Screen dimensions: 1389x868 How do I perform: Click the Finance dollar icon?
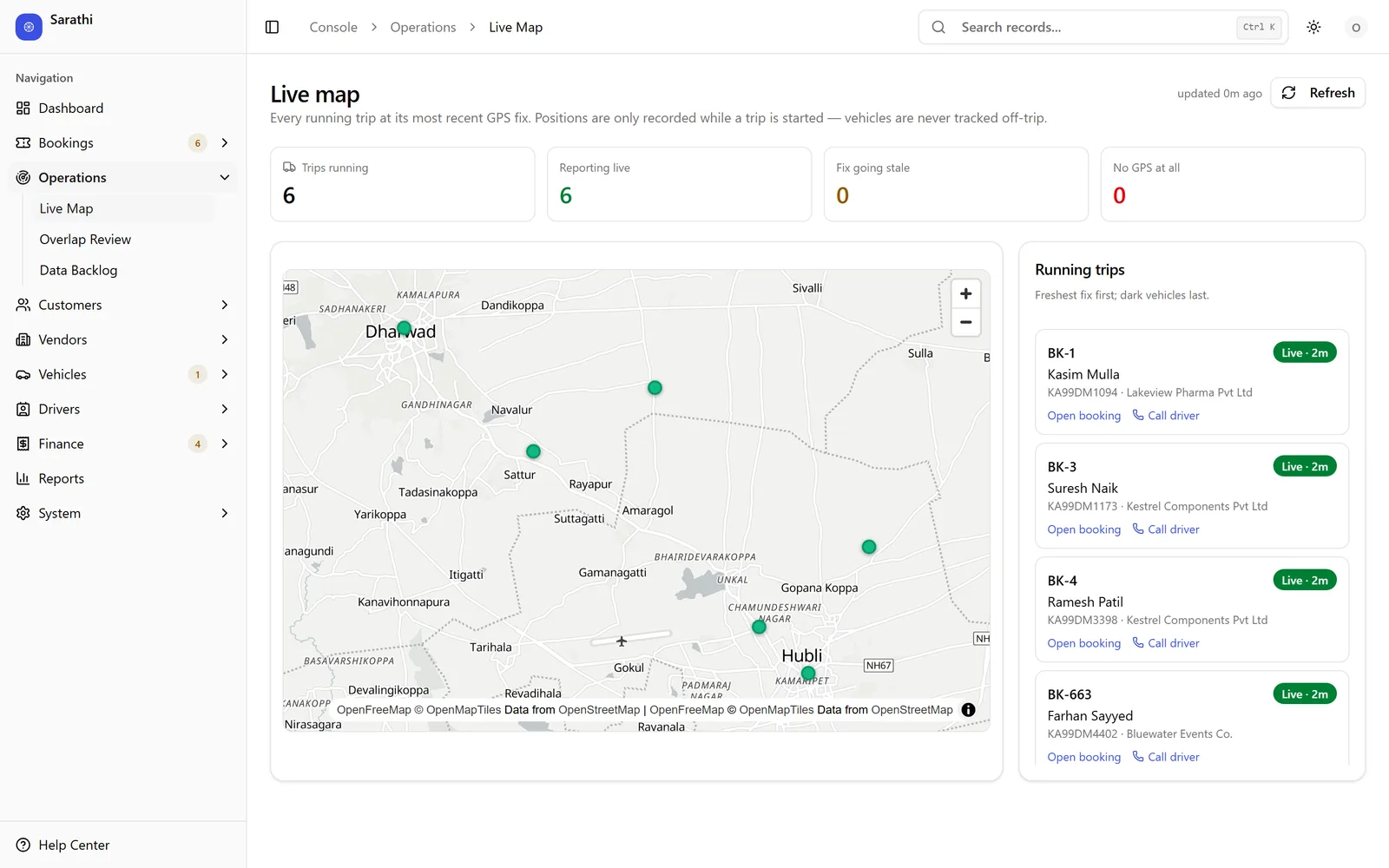[23, 444]
